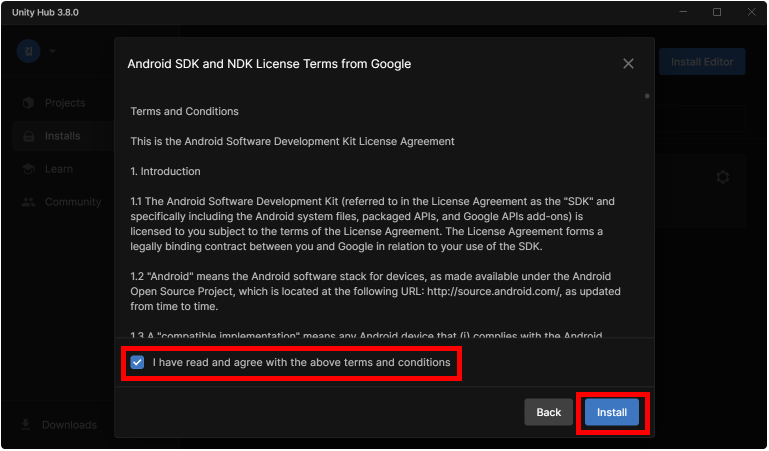Image resolution: width=769 pixels, height=451 pixels.
Task: Maximize the Unity Hub window
Action: point(717,12)
